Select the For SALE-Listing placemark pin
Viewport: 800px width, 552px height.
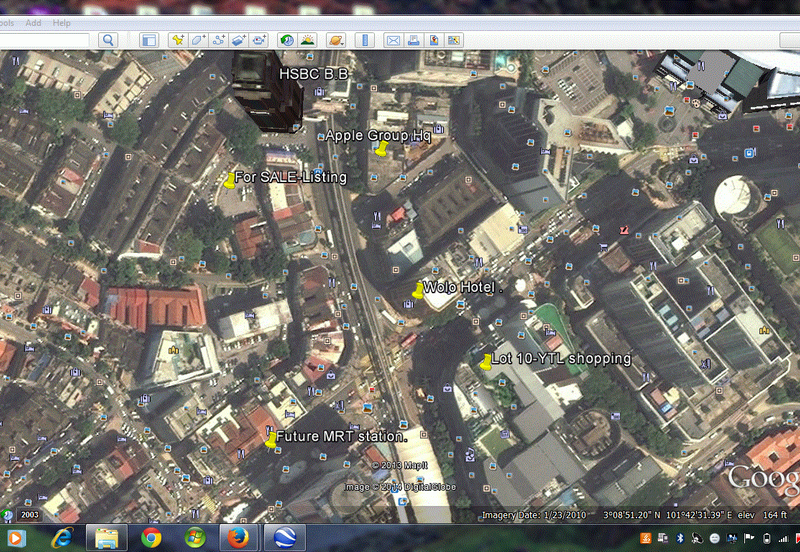[230, 181]
